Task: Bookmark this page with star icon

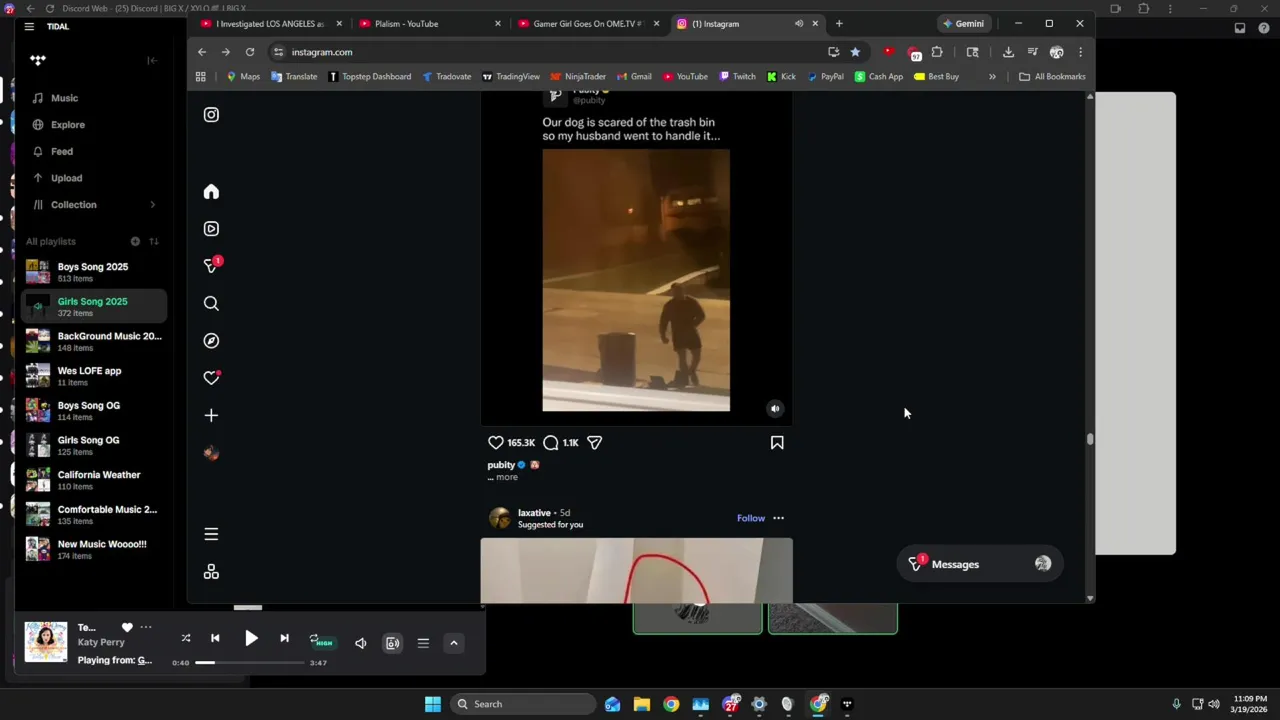Action: (x=855, y=52)
